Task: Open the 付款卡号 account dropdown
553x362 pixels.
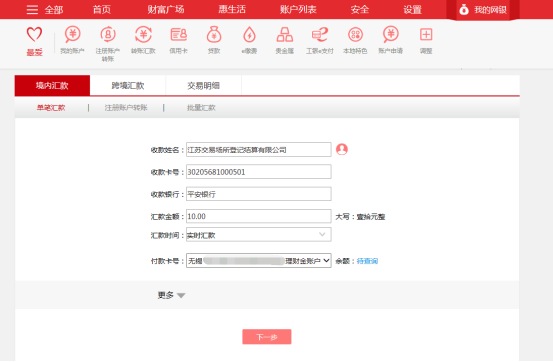Action: coord(259,261)
